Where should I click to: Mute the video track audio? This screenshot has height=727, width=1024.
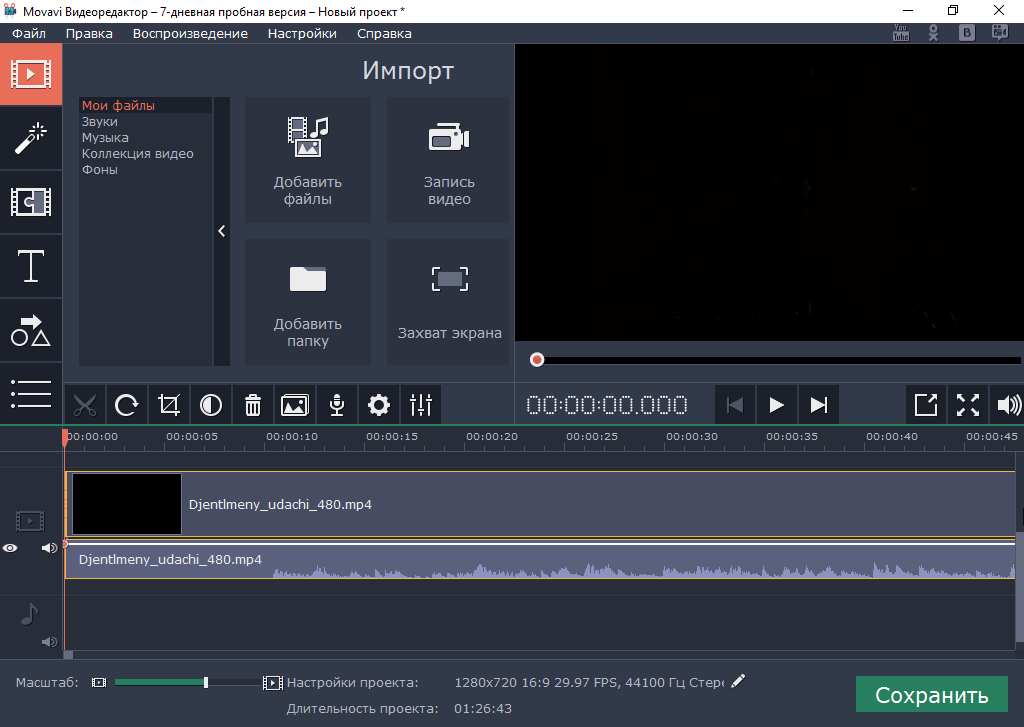pos(50,548)
